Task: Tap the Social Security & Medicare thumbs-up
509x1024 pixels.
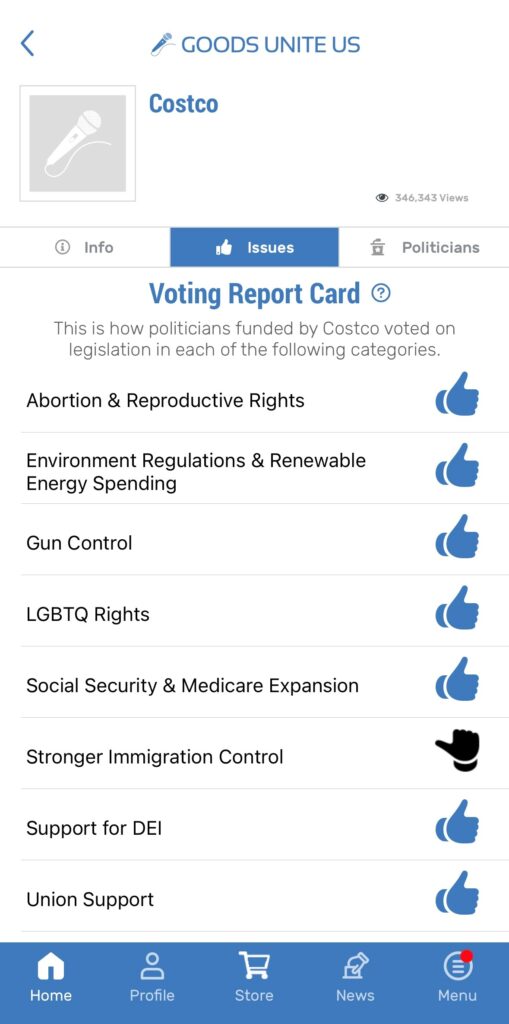Action: (x=457, y=679)
